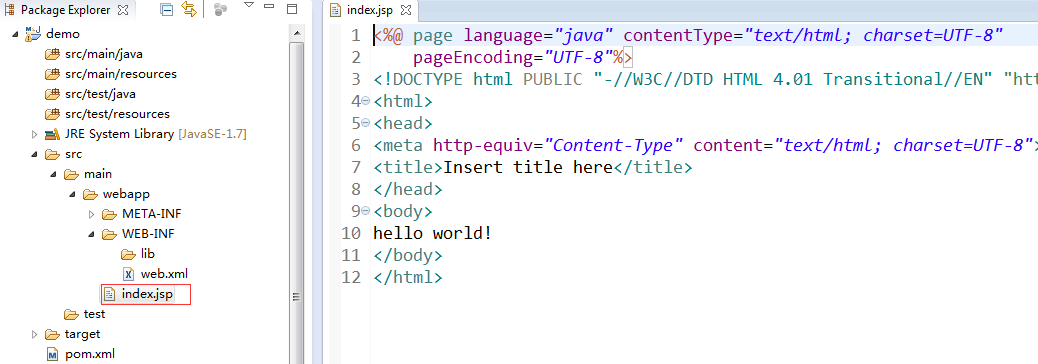This screenshot has height=364, width=1038.
Task: Click the closing </head> tag on line 8
Action: (408, 189)
